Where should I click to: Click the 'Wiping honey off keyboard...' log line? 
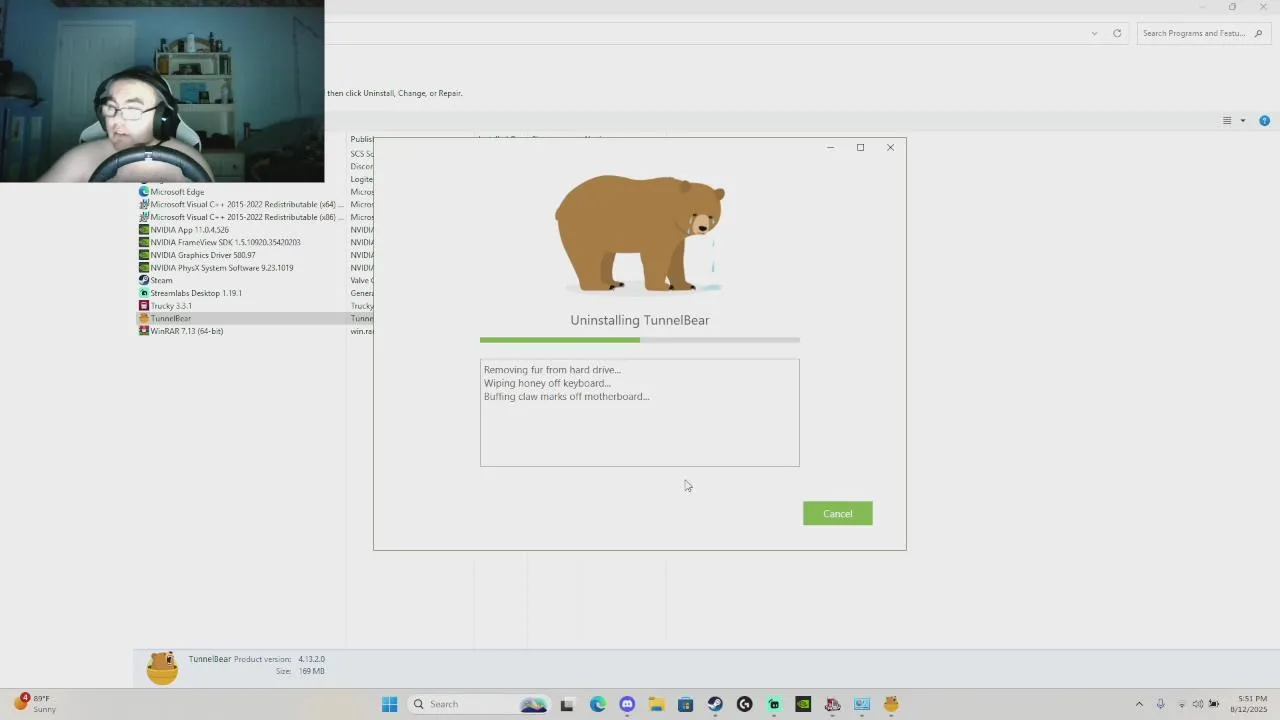pyautogui.click(x=547, y=383)
